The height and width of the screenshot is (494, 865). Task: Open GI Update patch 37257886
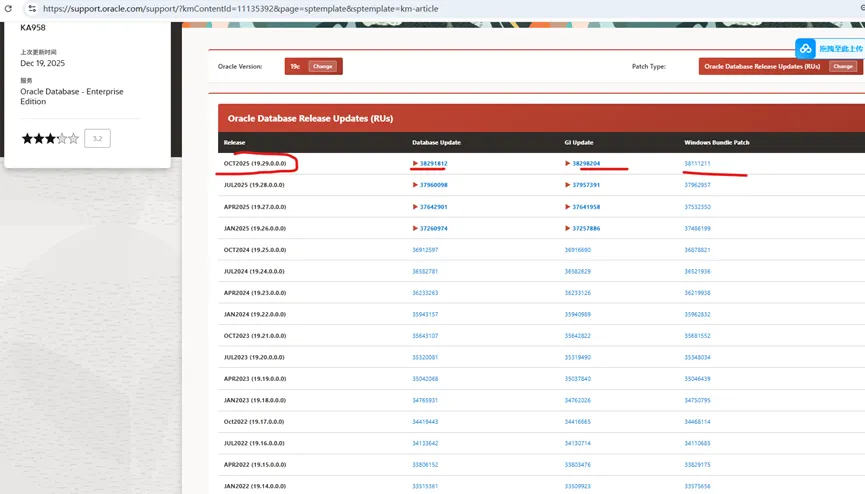click(586, 229)
